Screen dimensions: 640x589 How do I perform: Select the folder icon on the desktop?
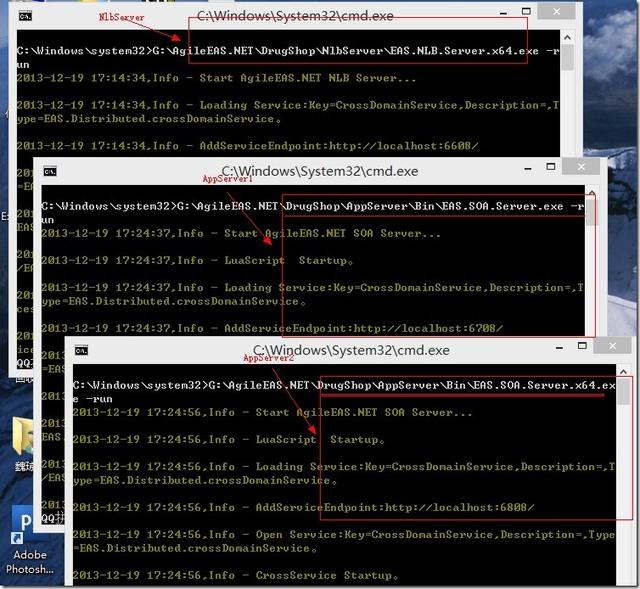pyautogui.click(x=24, y=437)
